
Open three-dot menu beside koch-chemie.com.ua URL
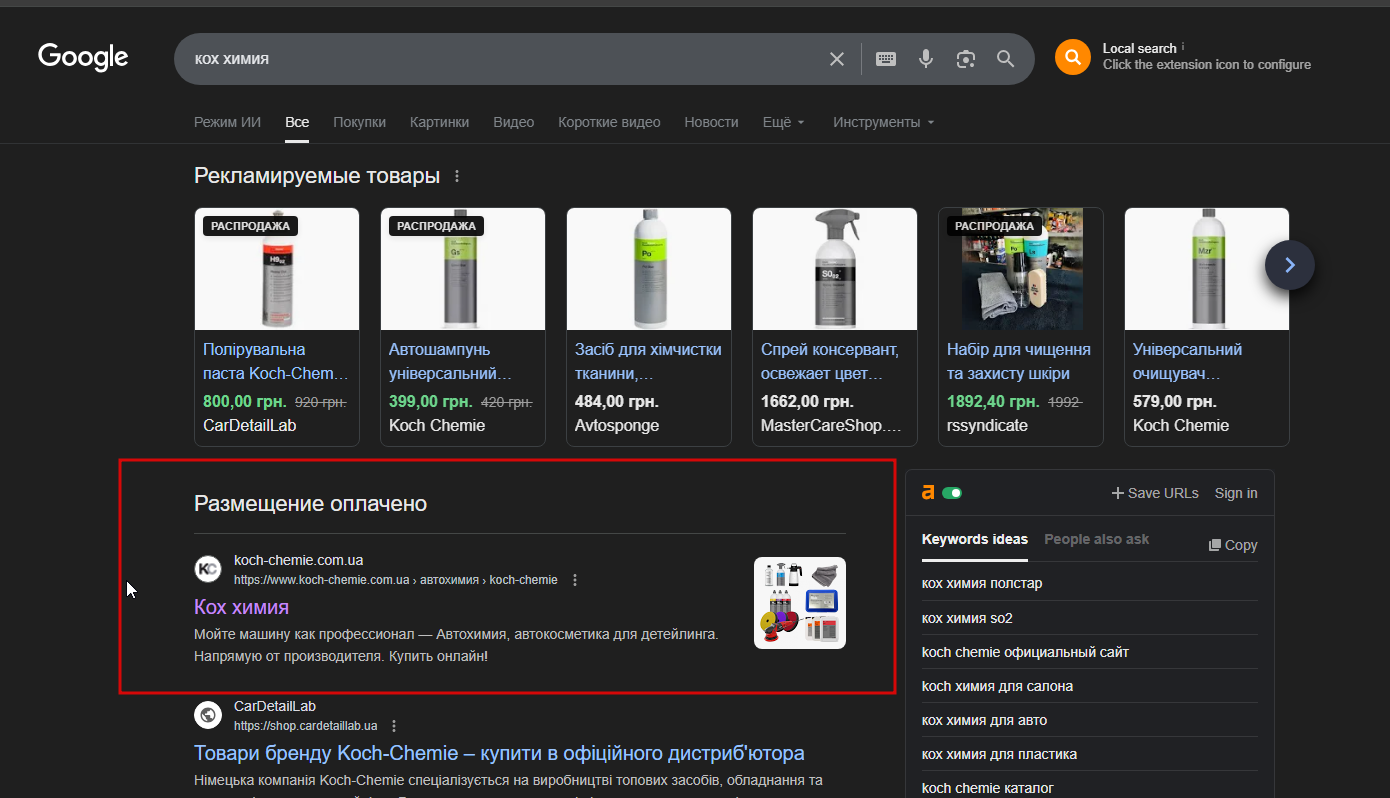575,580
